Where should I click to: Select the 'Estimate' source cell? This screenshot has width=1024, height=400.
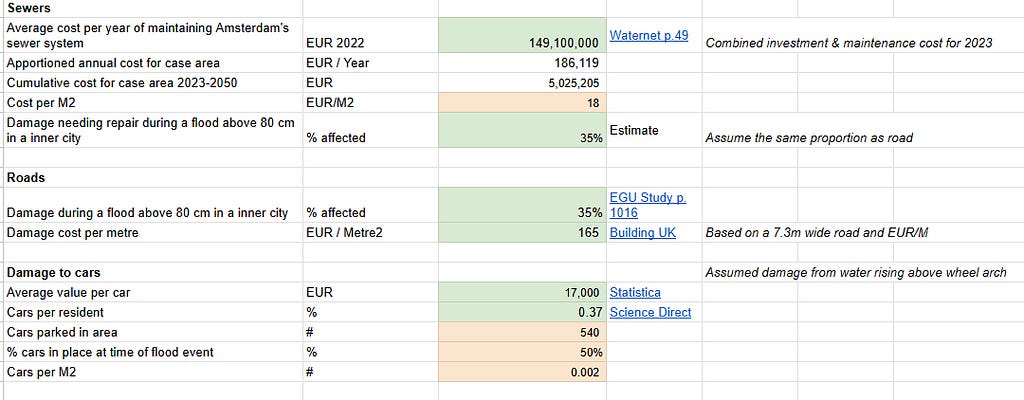coord(654,130)
